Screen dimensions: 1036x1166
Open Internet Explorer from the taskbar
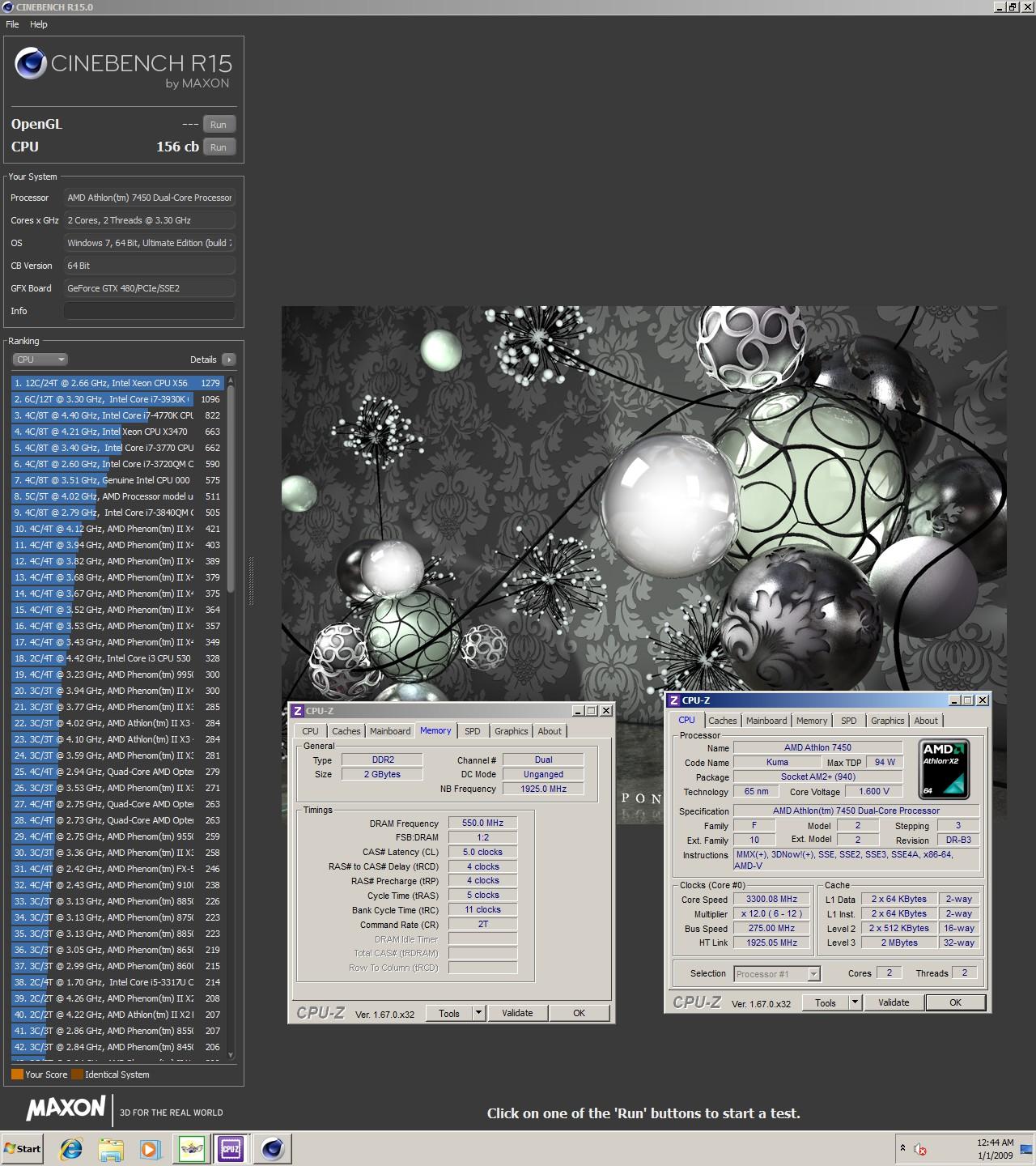[71, 1148]
